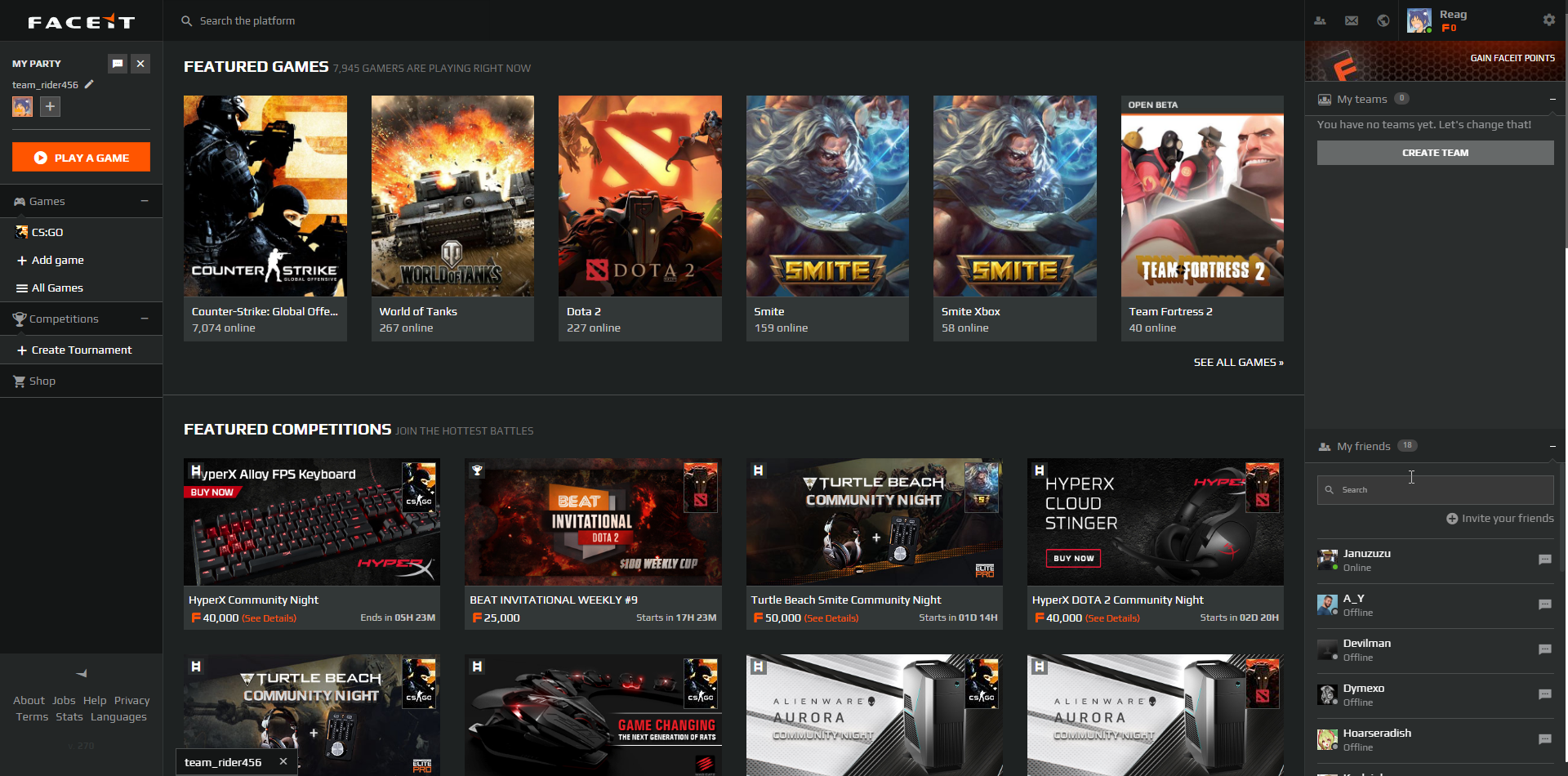Click the PLAY A GAME button
The height and width of the screenshot is (776, 1568).
[81, 157]
